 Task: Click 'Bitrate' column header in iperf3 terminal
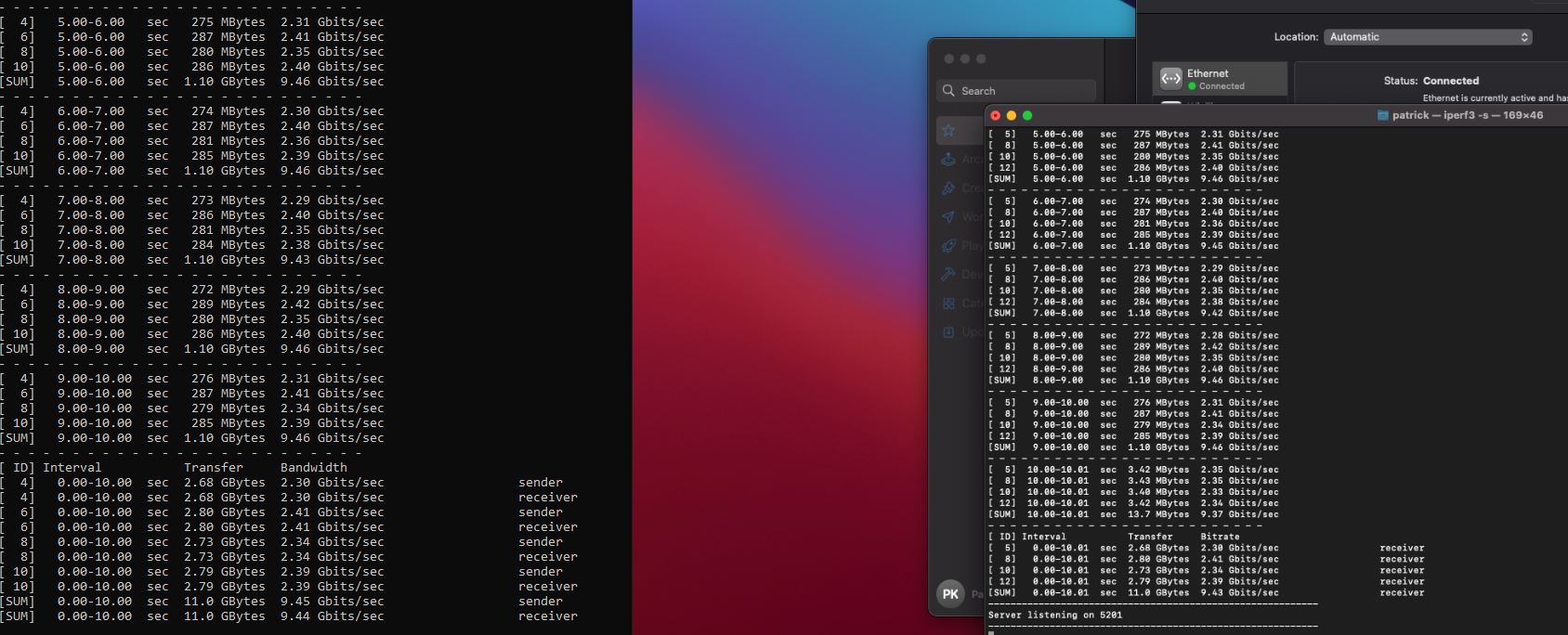pos(1220,537)
